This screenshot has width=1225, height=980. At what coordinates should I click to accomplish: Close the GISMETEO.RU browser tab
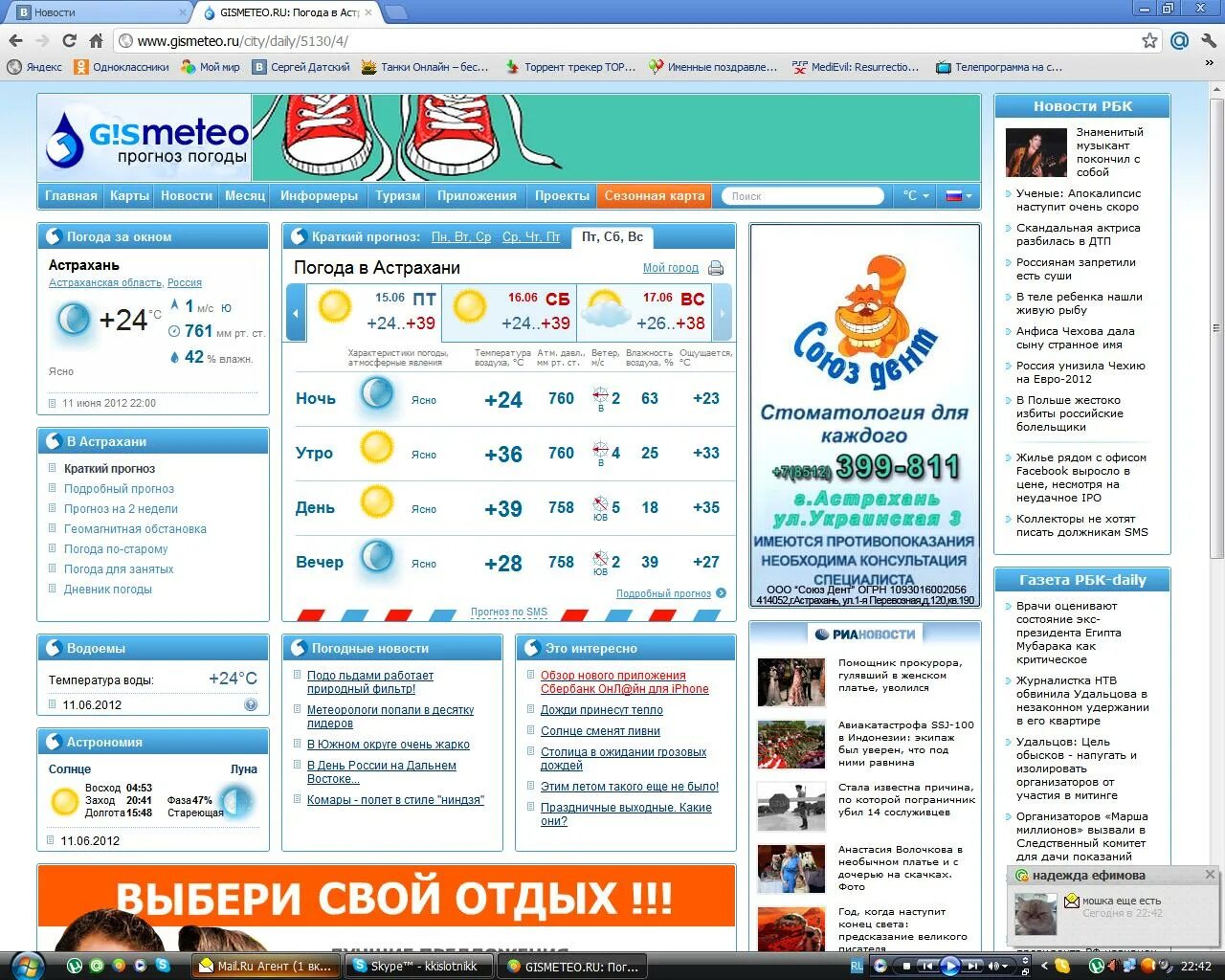[x=368, y=12]
